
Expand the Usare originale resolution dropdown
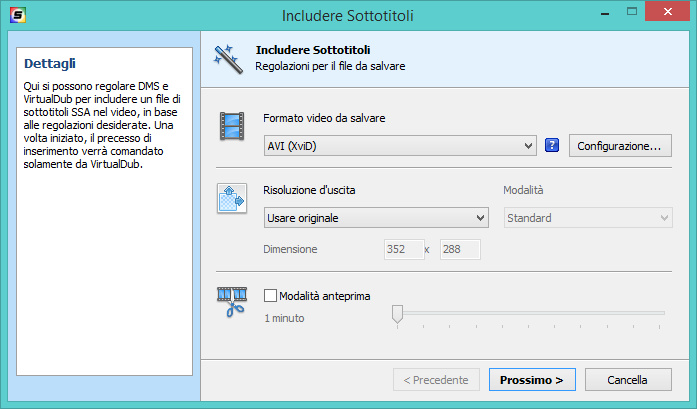coord(375,218)
